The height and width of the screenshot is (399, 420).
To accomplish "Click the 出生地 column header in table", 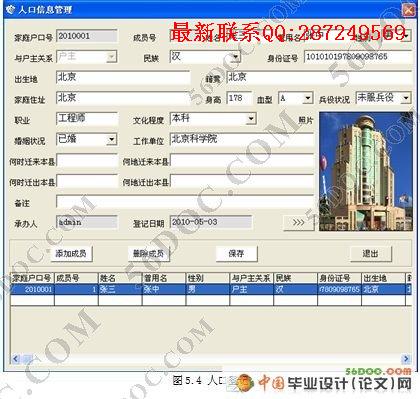I will click(x=383, y=278).
